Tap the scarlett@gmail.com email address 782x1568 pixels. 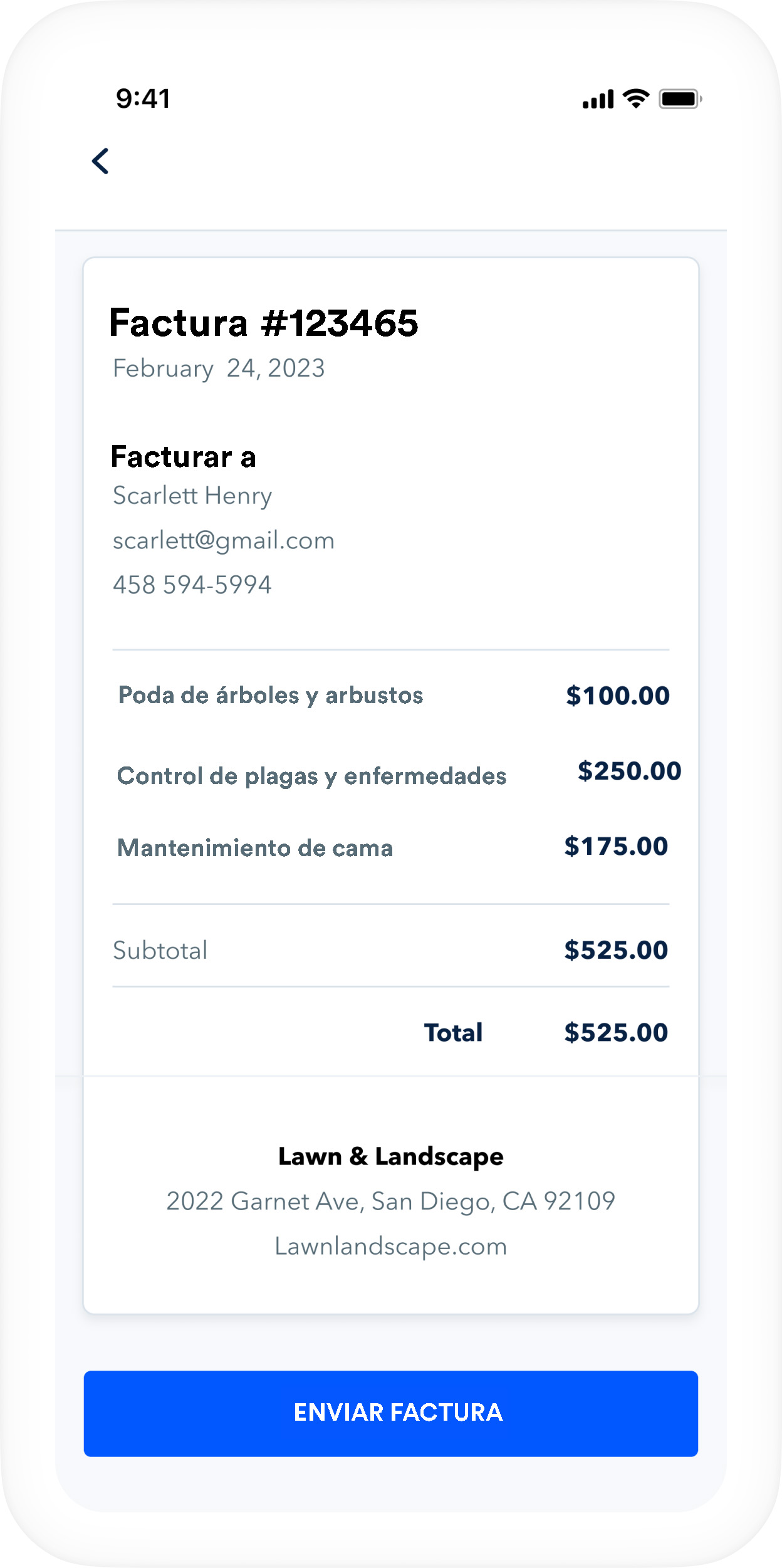[x=224, y=540]
